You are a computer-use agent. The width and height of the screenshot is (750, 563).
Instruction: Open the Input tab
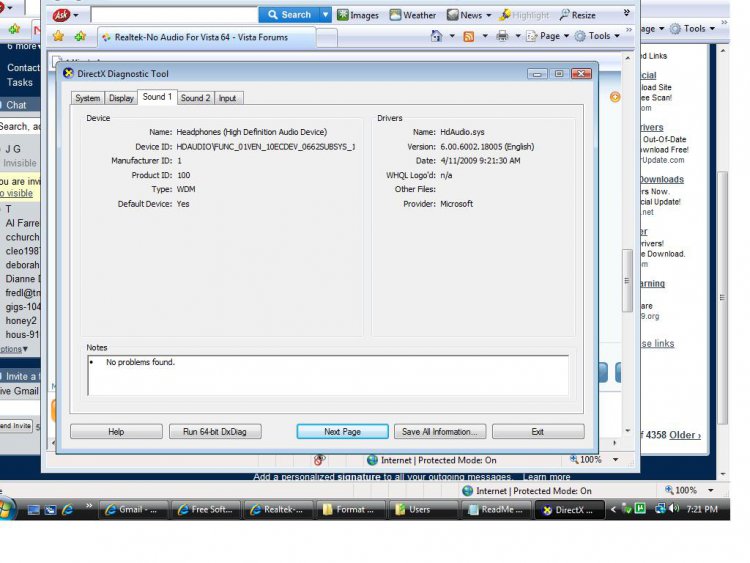(227, 98)
